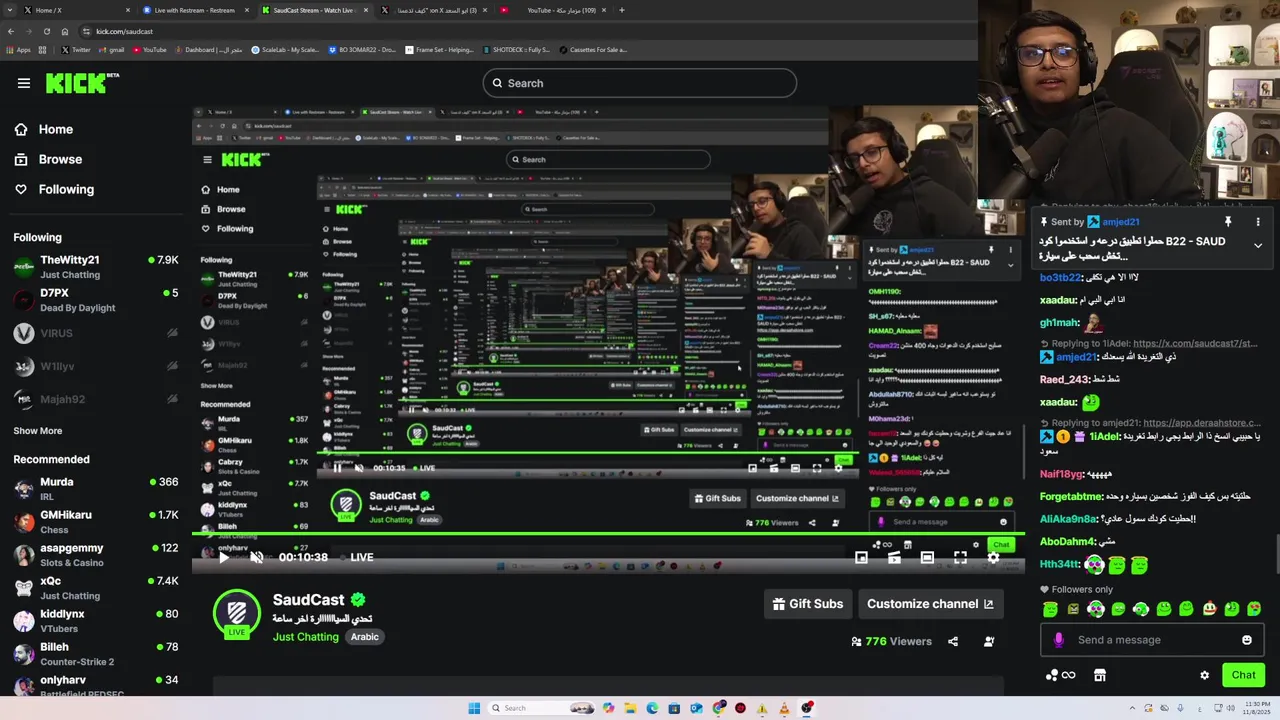The image size is (1280, 720).
Task: Click the Customize channel button
Action: tap(930, 604)
